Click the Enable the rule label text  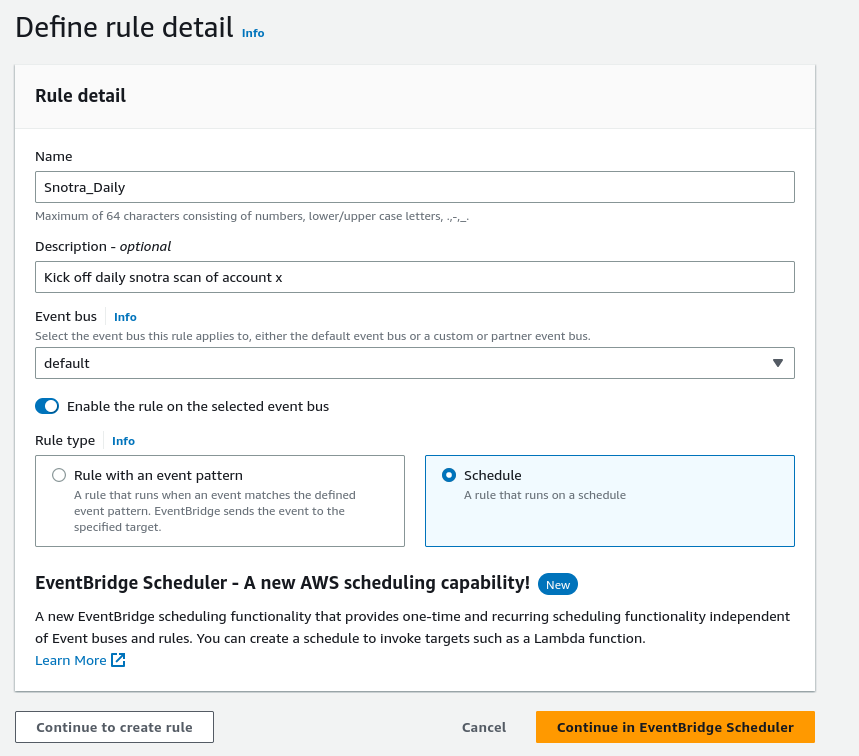coord(198,406)
